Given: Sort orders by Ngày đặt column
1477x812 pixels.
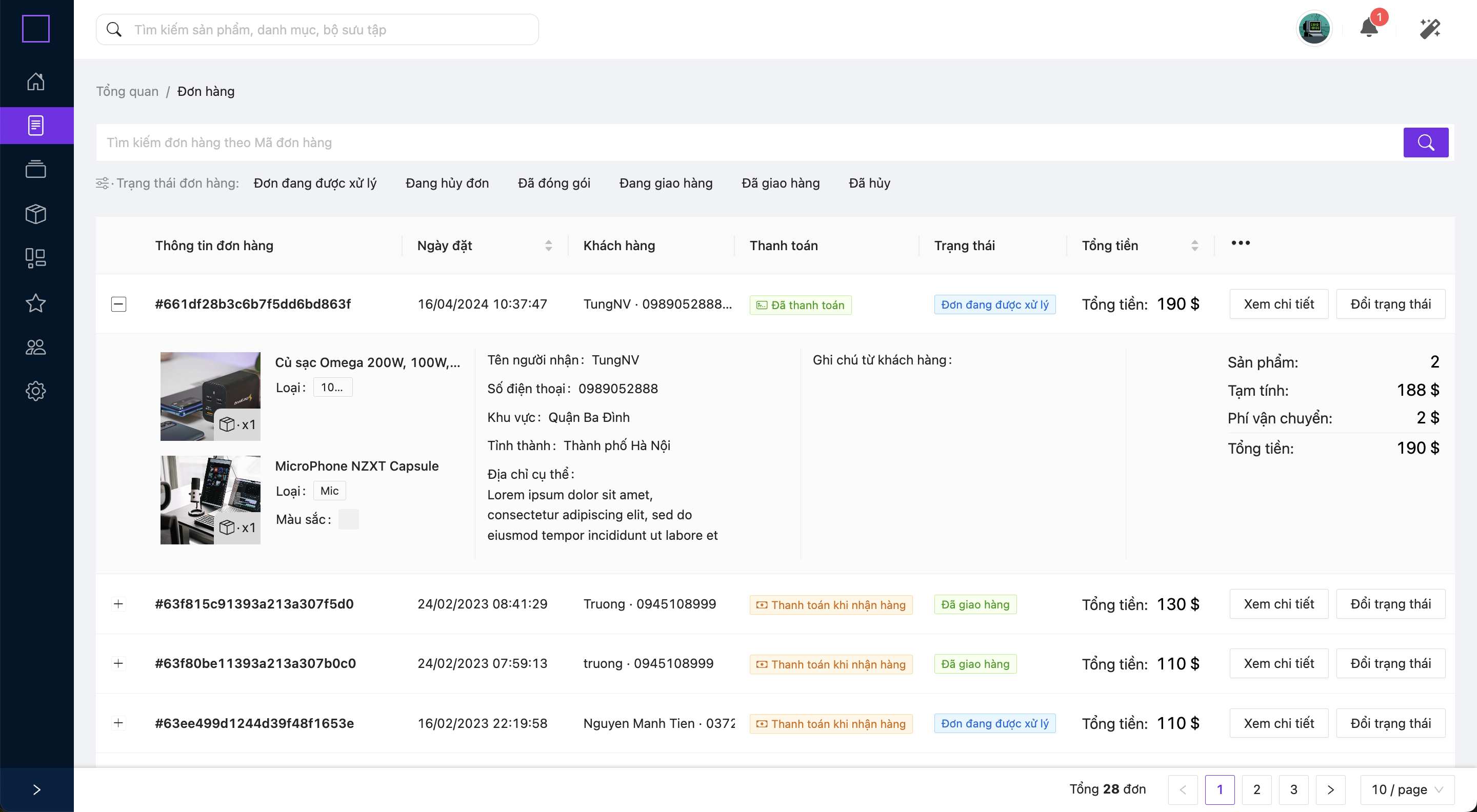Looking at the screenshot, I should [x=548, y=246].
